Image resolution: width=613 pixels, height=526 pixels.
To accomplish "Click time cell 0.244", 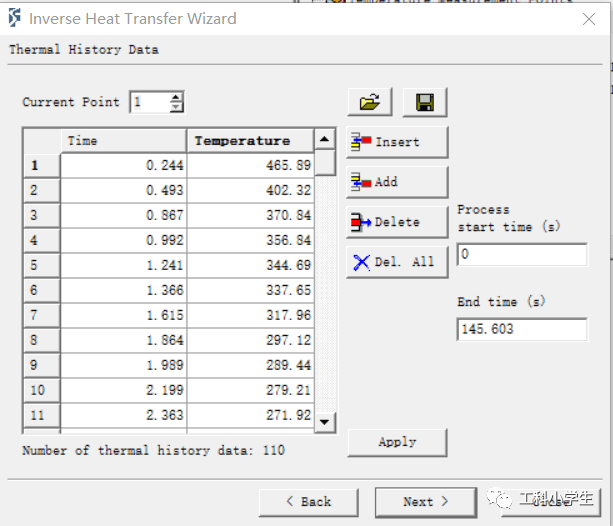I will click(x=124, y=166).
